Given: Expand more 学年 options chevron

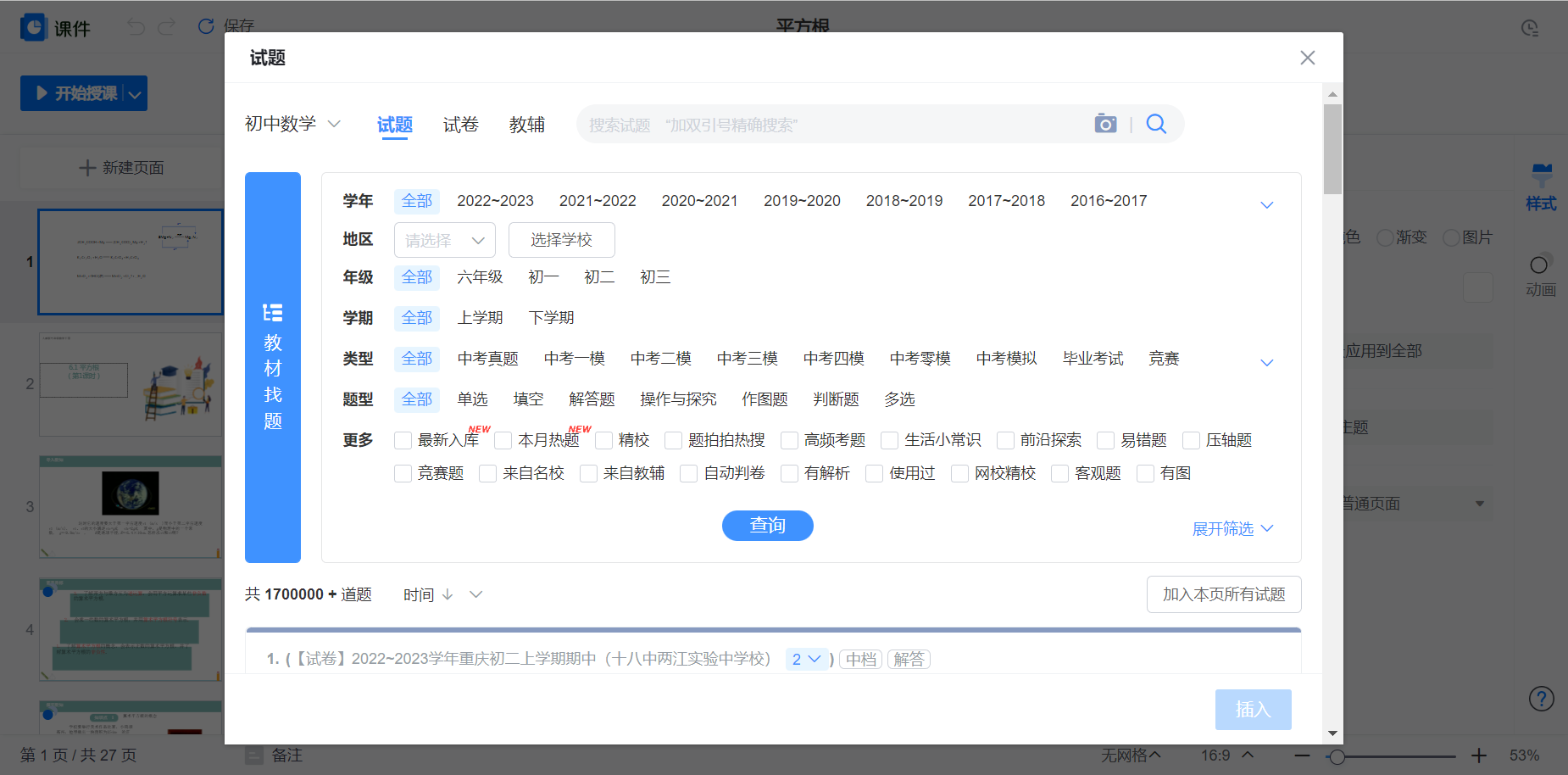Looking at the screenshot, I should (1267, 204).
